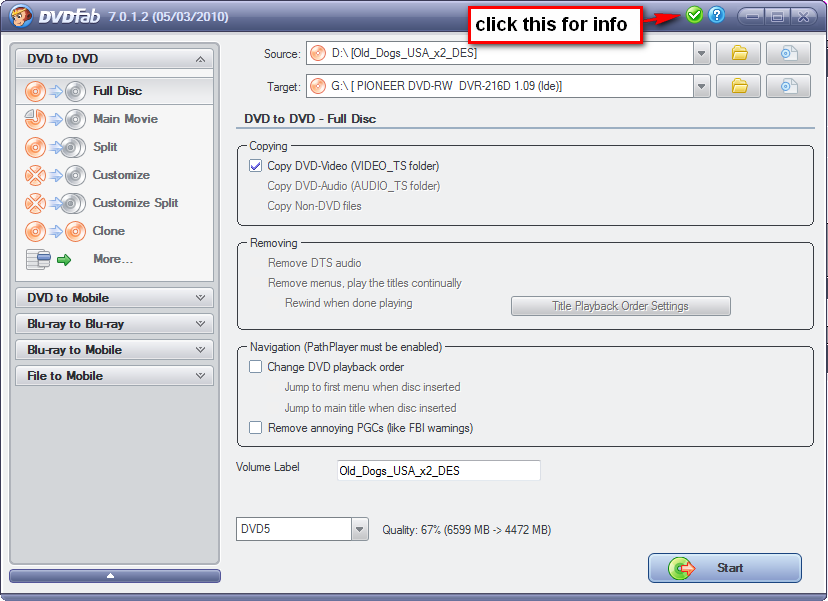Click Copy Non-DVD files option
Viewport: 828px width, 601px height.
[314, 206]
